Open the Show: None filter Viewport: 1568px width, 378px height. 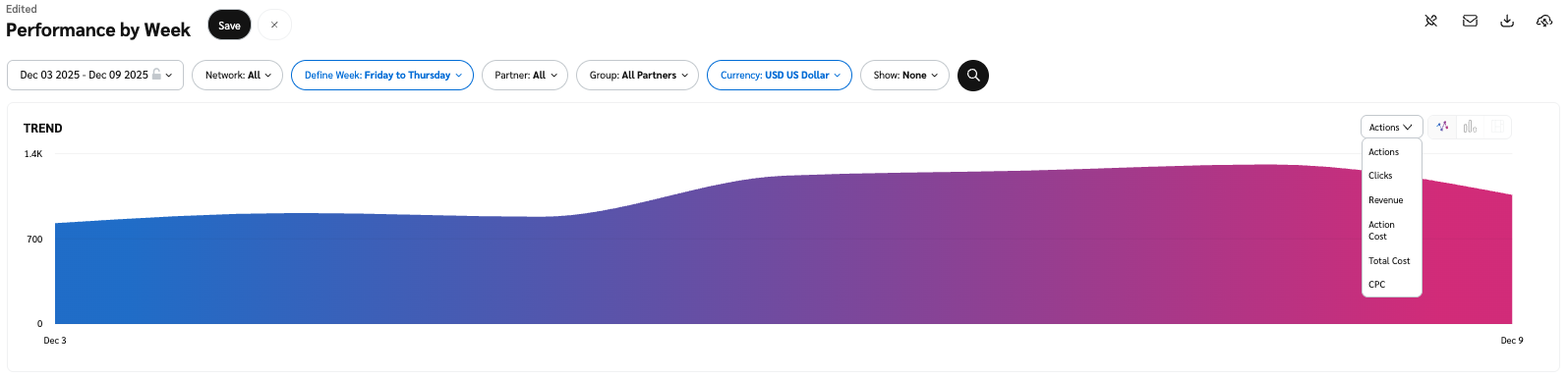point(904,76)
